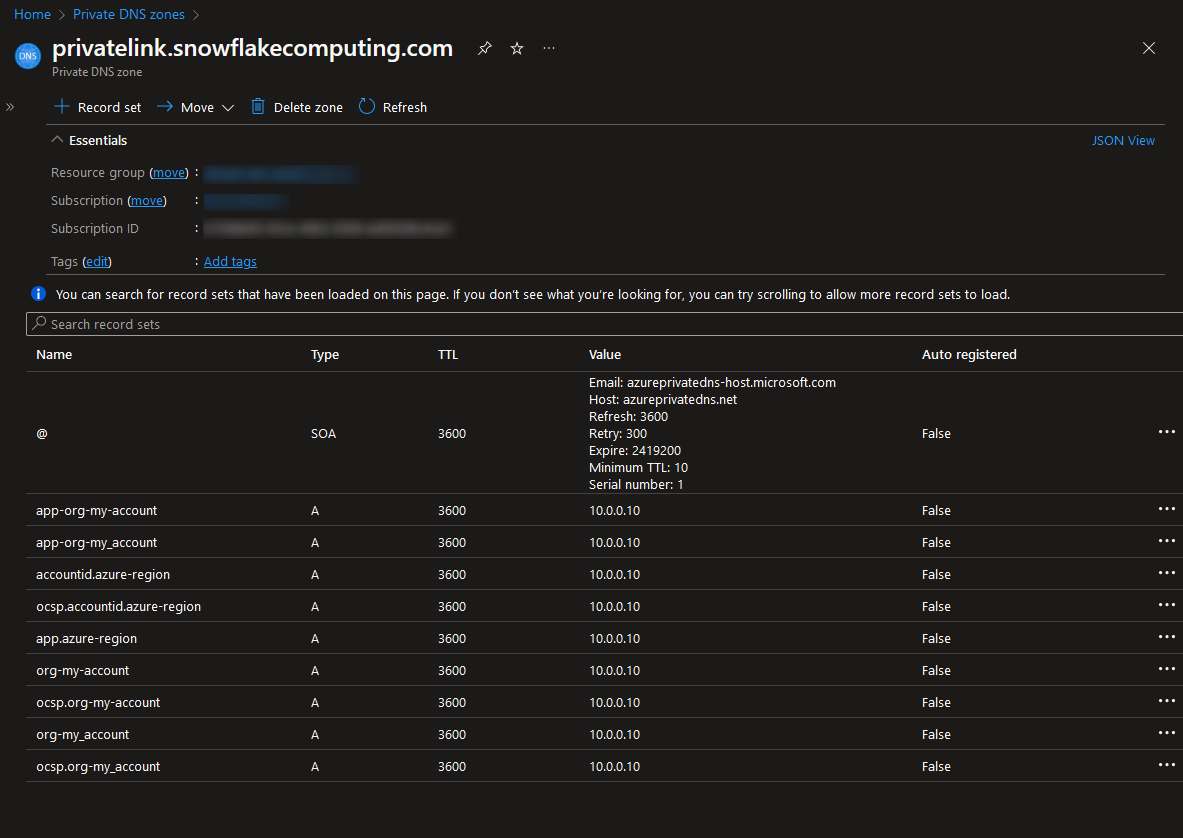Image resolution: width=1183 pixels, height=838 pixels.
Task: Open ellipsis menu for ocsp.org-my_account record
Action: 1166,765
